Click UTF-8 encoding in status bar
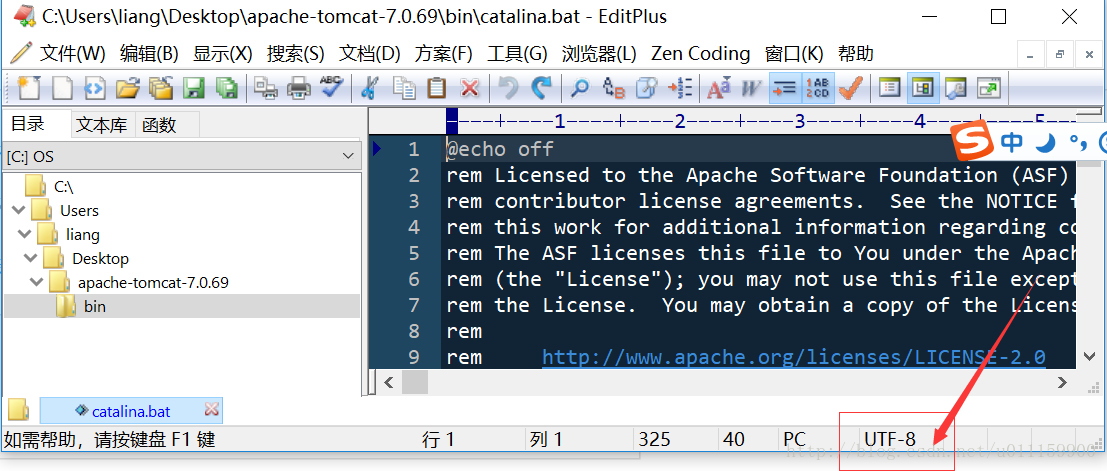Viewport: 1107px width, 471px height. (889, 439)
